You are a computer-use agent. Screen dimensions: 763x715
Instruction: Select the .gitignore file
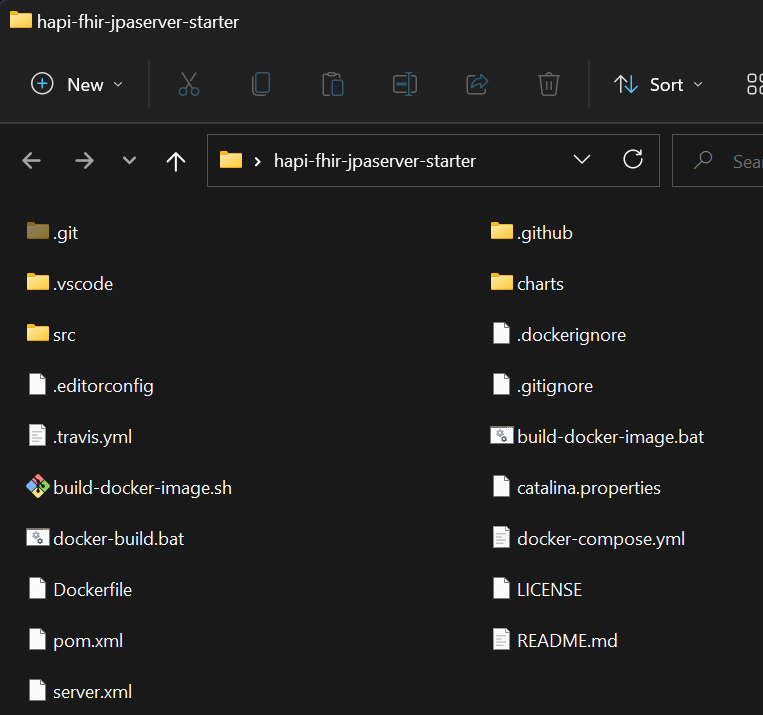click(542, 386)
